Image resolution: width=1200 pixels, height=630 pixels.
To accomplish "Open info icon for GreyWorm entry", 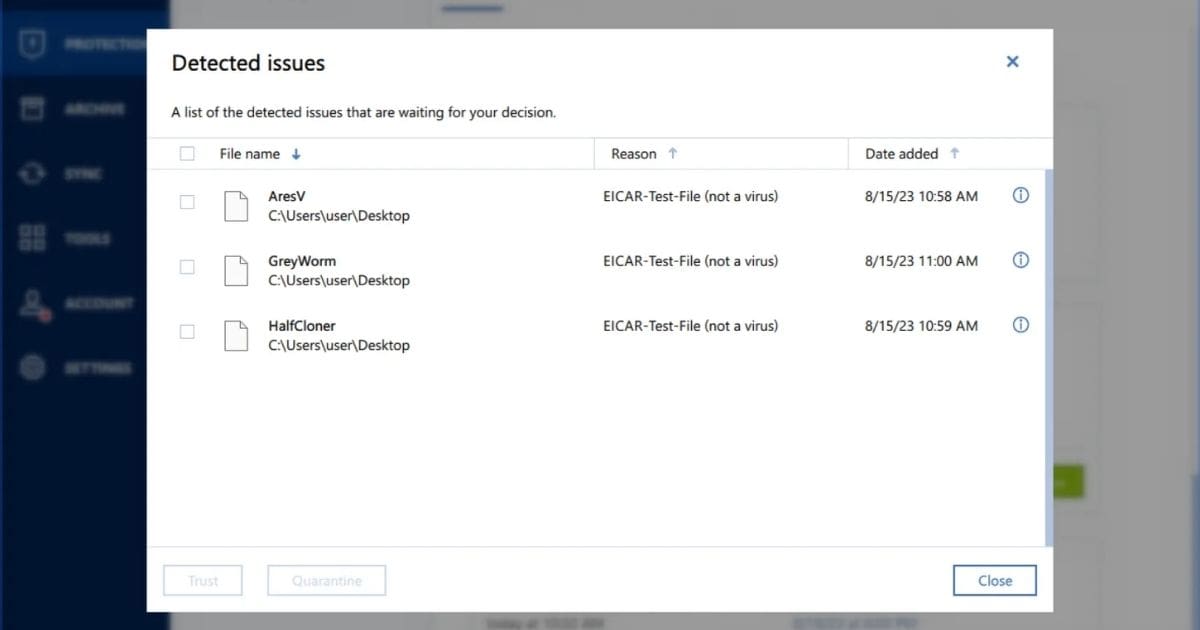I will coord(1020,260).
